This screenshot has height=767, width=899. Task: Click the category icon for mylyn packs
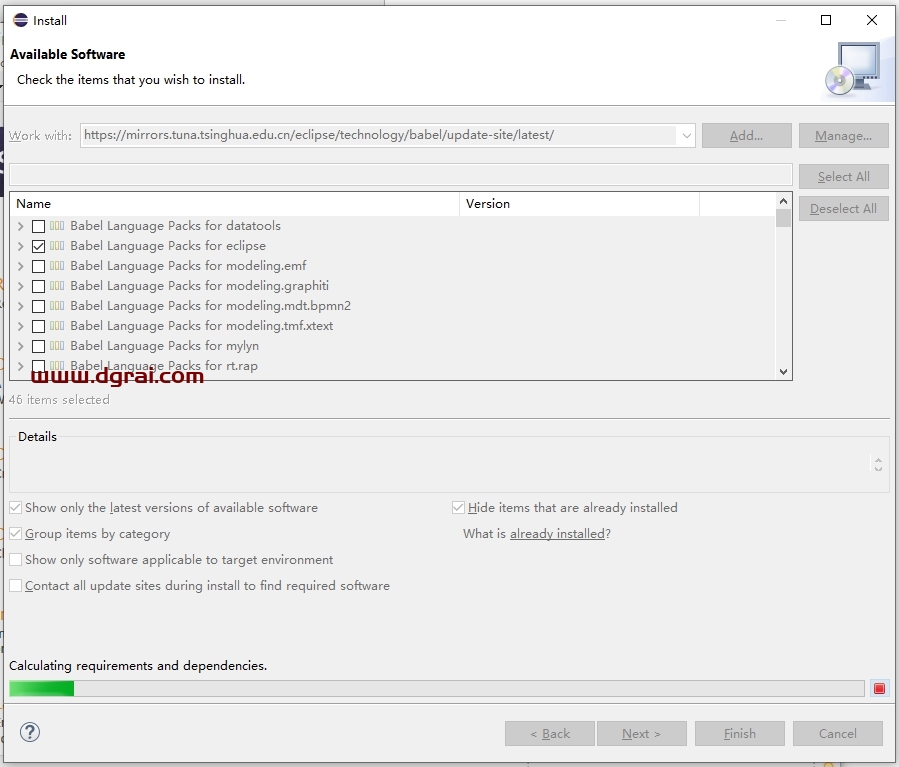click(x=57, y=346)
